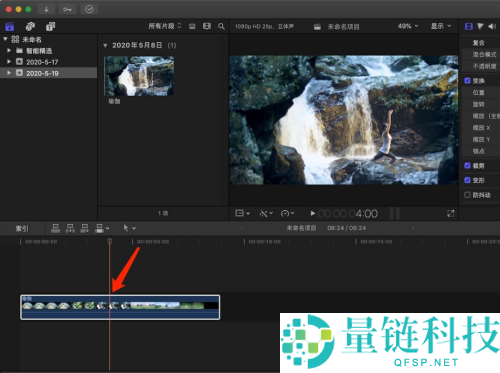This screenshot has width=500, height=373.
Task: Open the color inspector triangle icon
Action: (480, 26)
